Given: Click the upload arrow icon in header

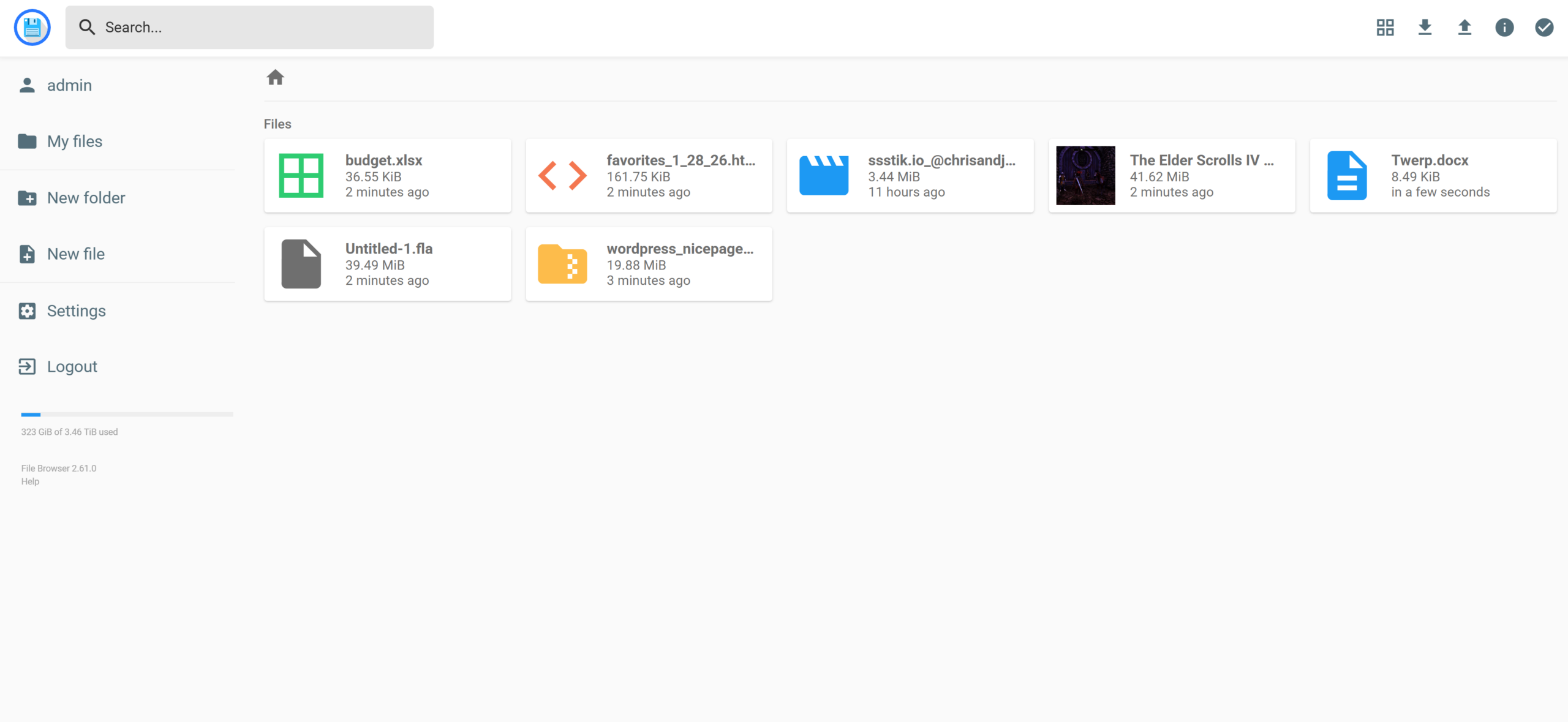Looking at the screenshot, I should point(1464,28).
